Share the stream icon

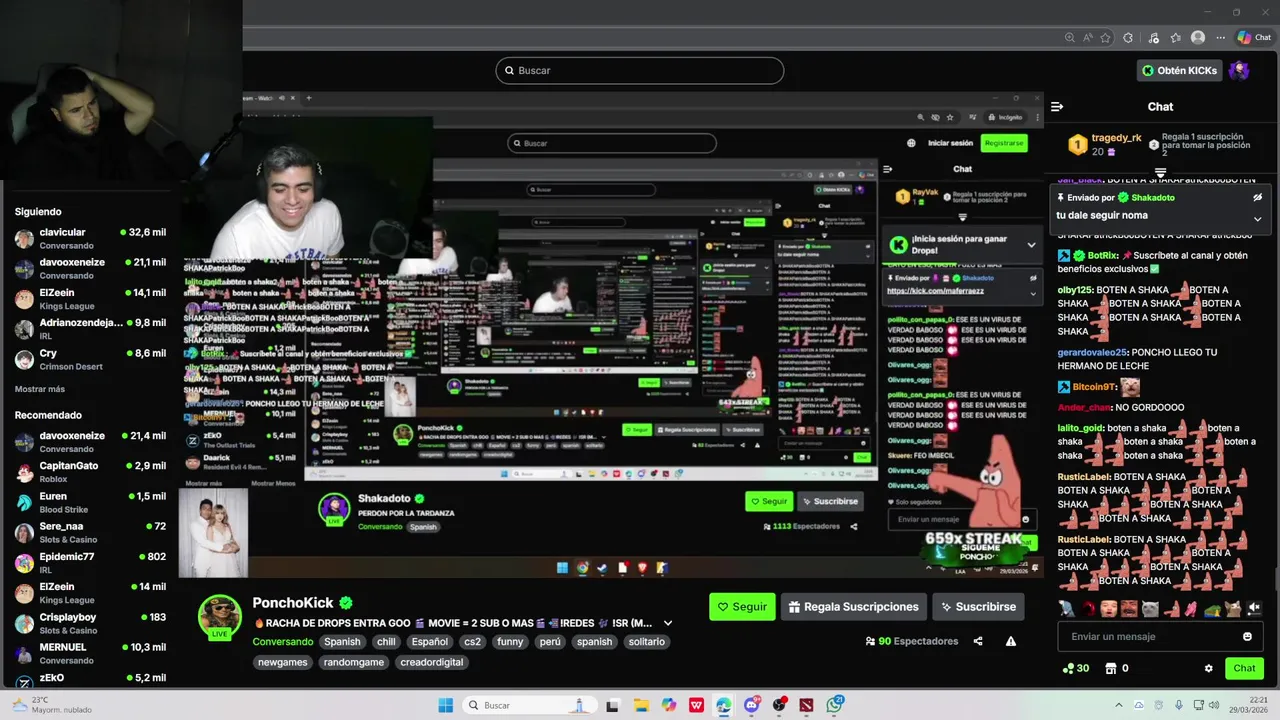coord(978,641)
